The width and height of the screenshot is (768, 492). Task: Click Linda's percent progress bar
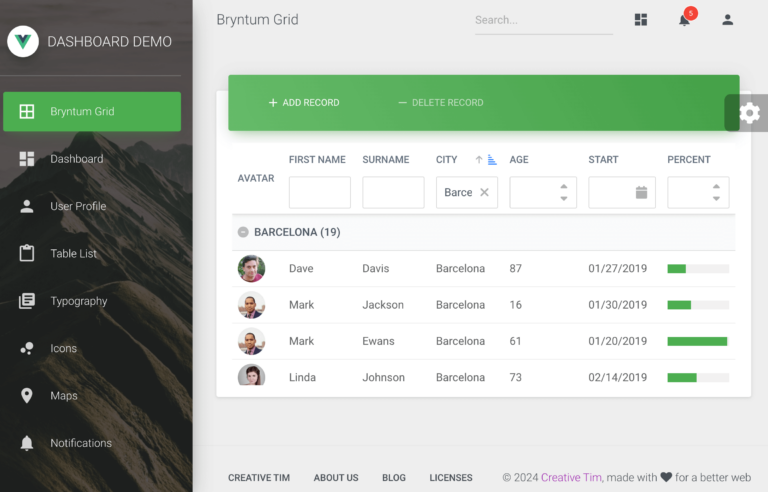pyautogui.click(x=698, y=377)
